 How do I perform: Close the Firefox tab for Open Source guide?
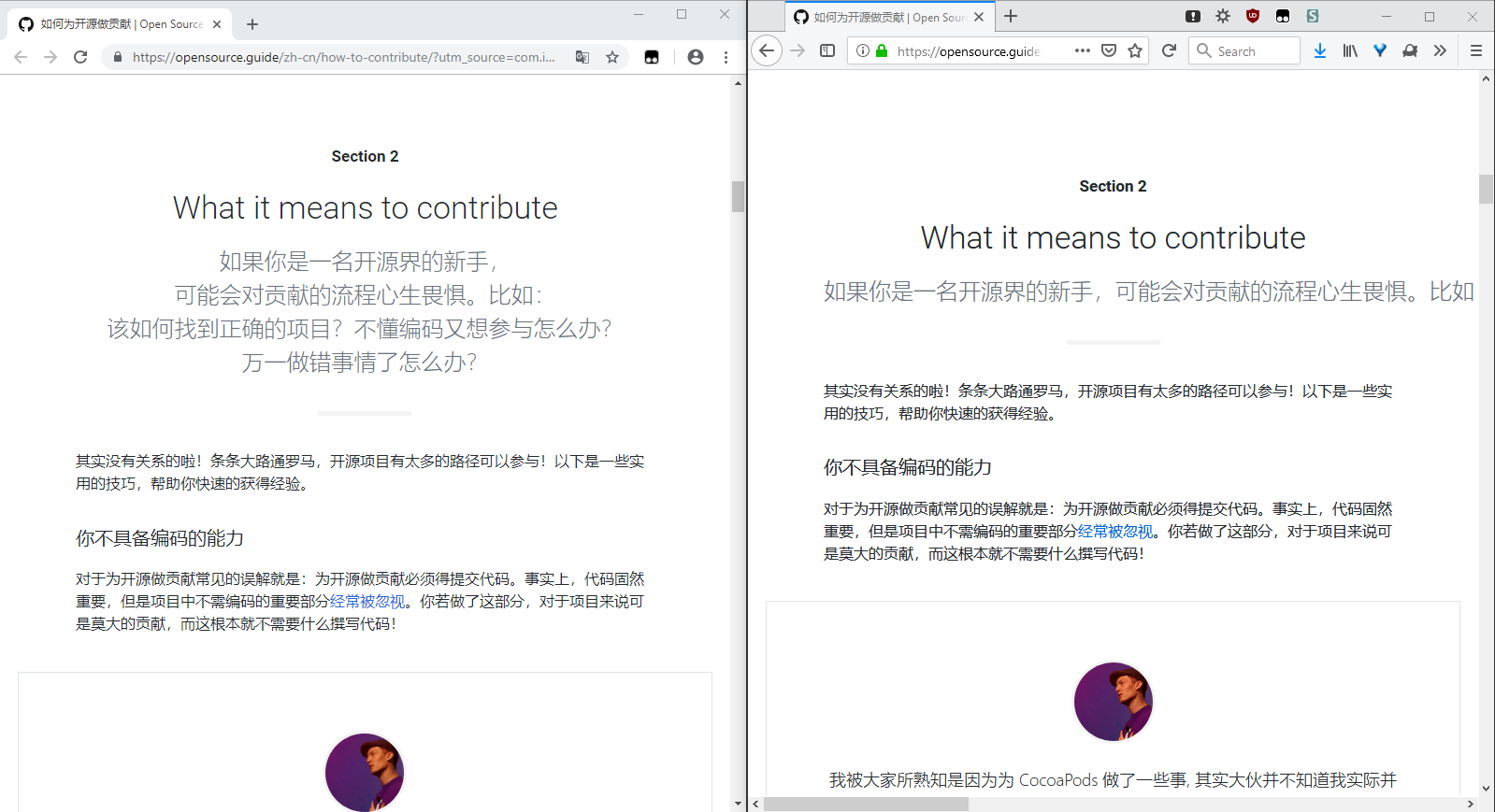979,17
